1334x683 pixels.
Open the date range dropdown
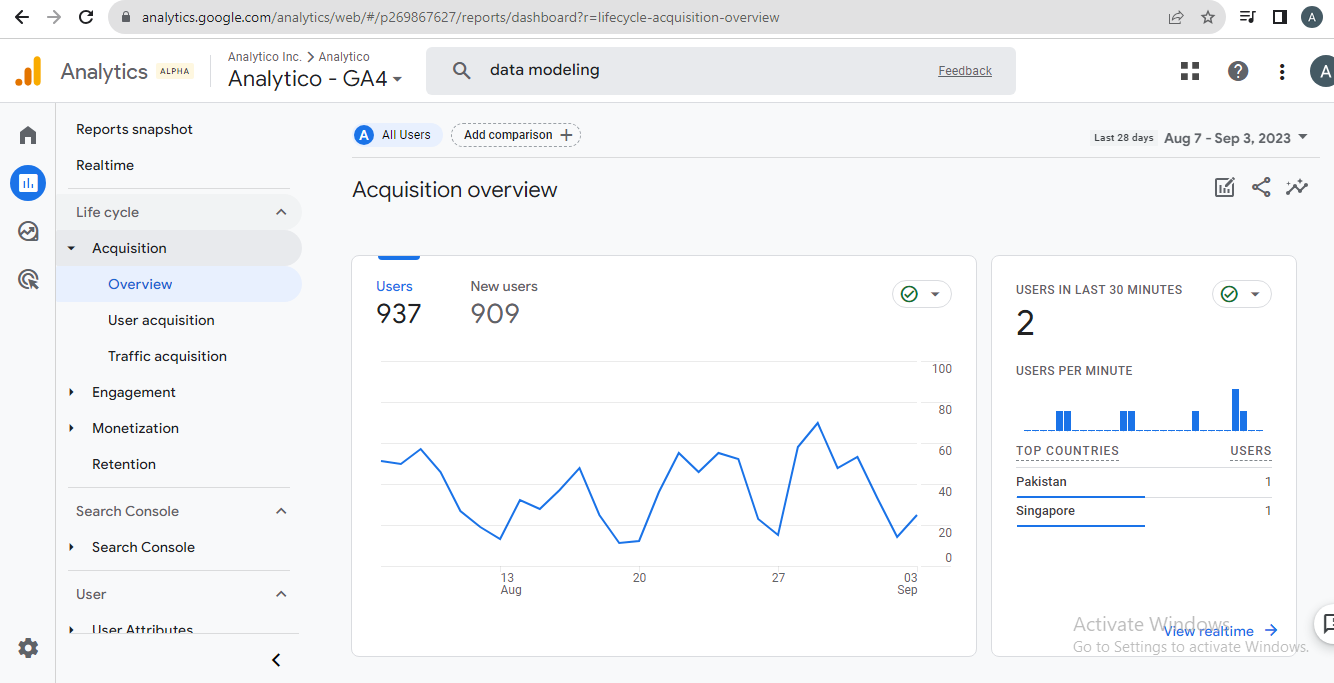pyautogui.click(x=1236, y=138)
